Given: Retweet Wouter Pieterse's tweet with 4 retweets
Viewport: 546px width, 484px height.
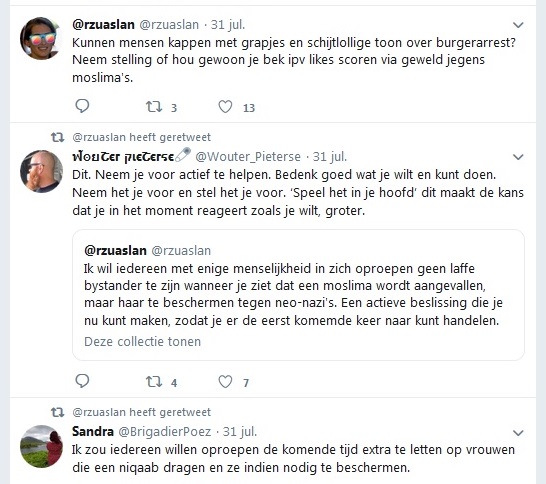Looking at the screenshot, I should [x=154, y=382].
